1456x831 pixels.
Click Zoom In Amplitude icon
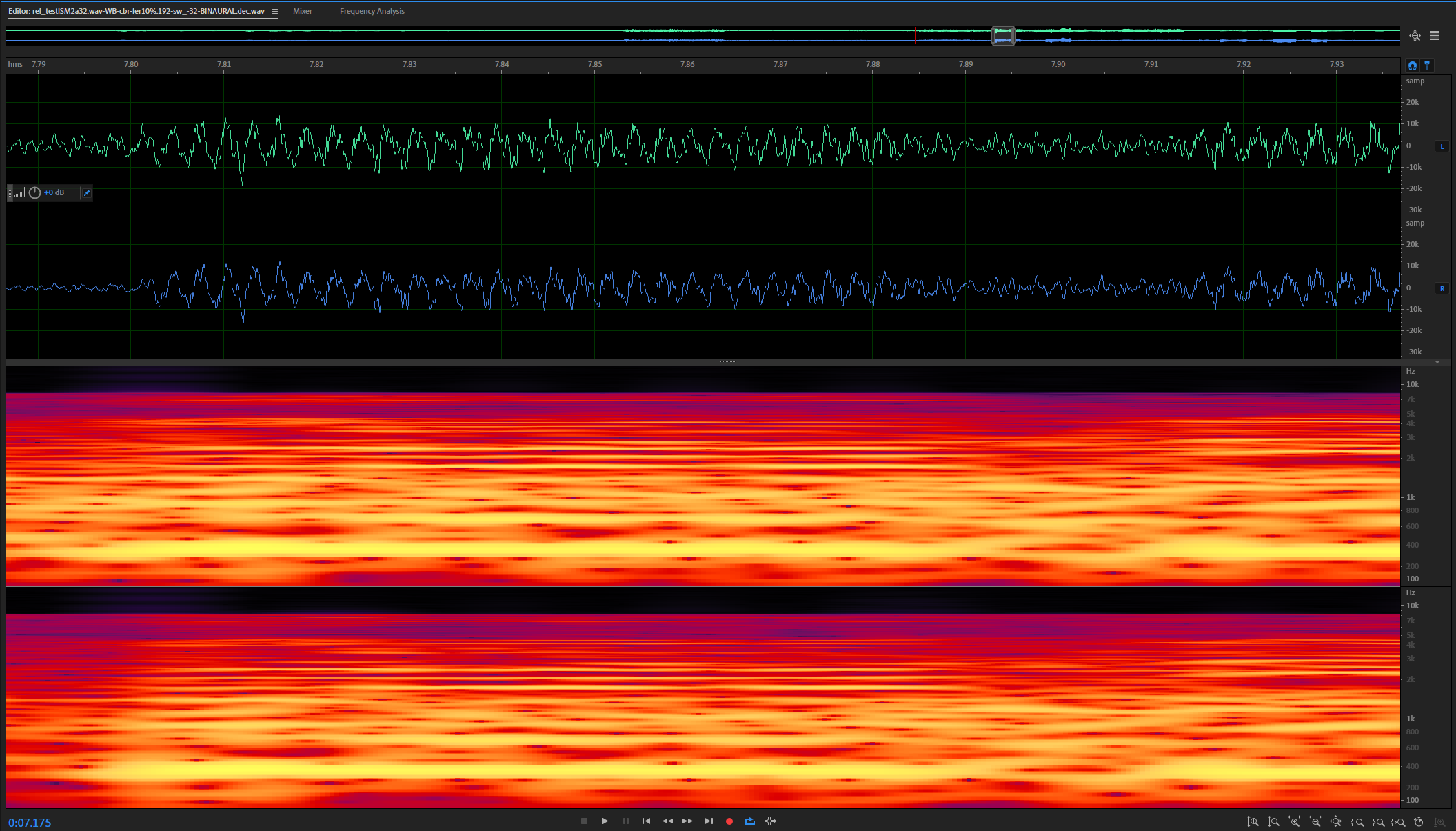pos(1253,821)
